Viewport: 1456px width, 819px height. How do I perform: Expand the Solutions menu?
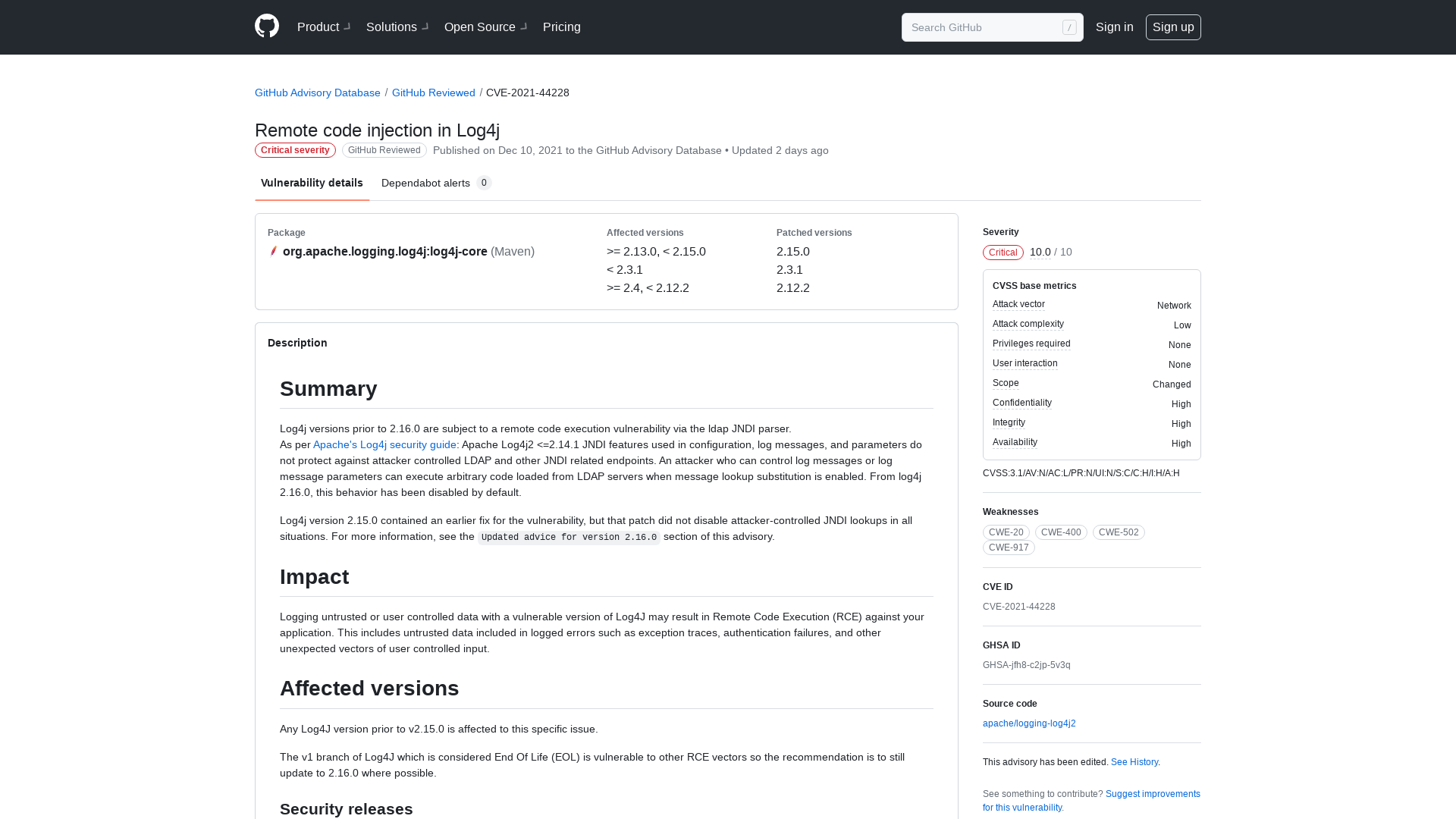click(x=397, y=27)
